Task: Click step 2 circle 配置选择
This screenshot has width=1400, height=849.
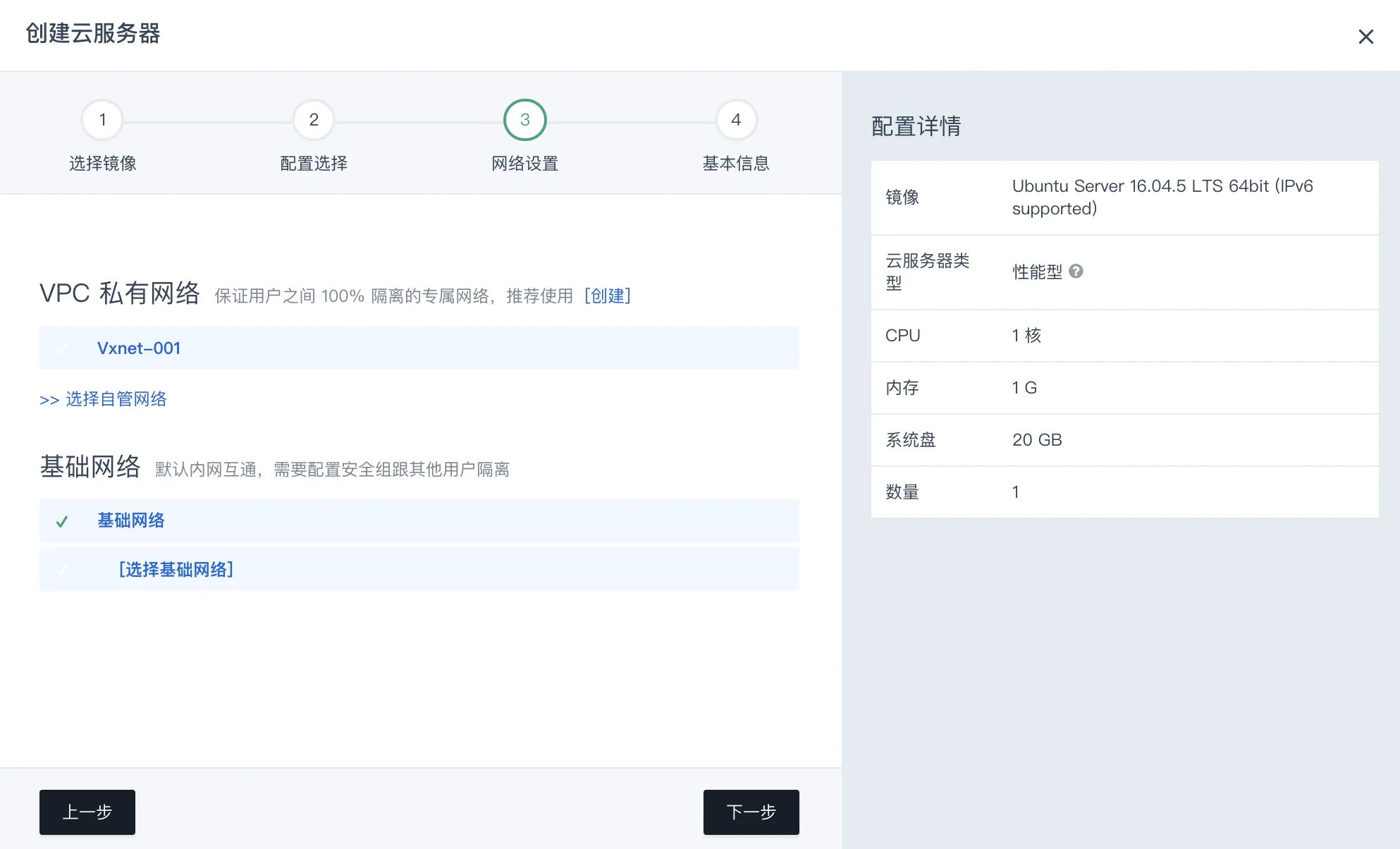Action: click(313, 120)
